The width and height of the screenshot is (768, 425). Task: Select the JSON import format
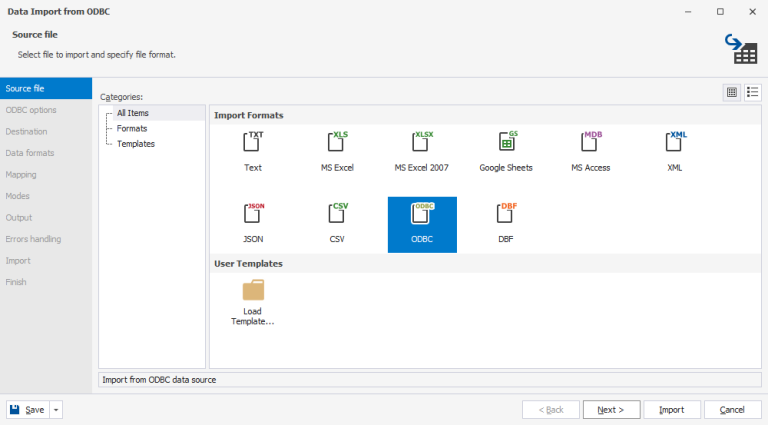point(253,214)
